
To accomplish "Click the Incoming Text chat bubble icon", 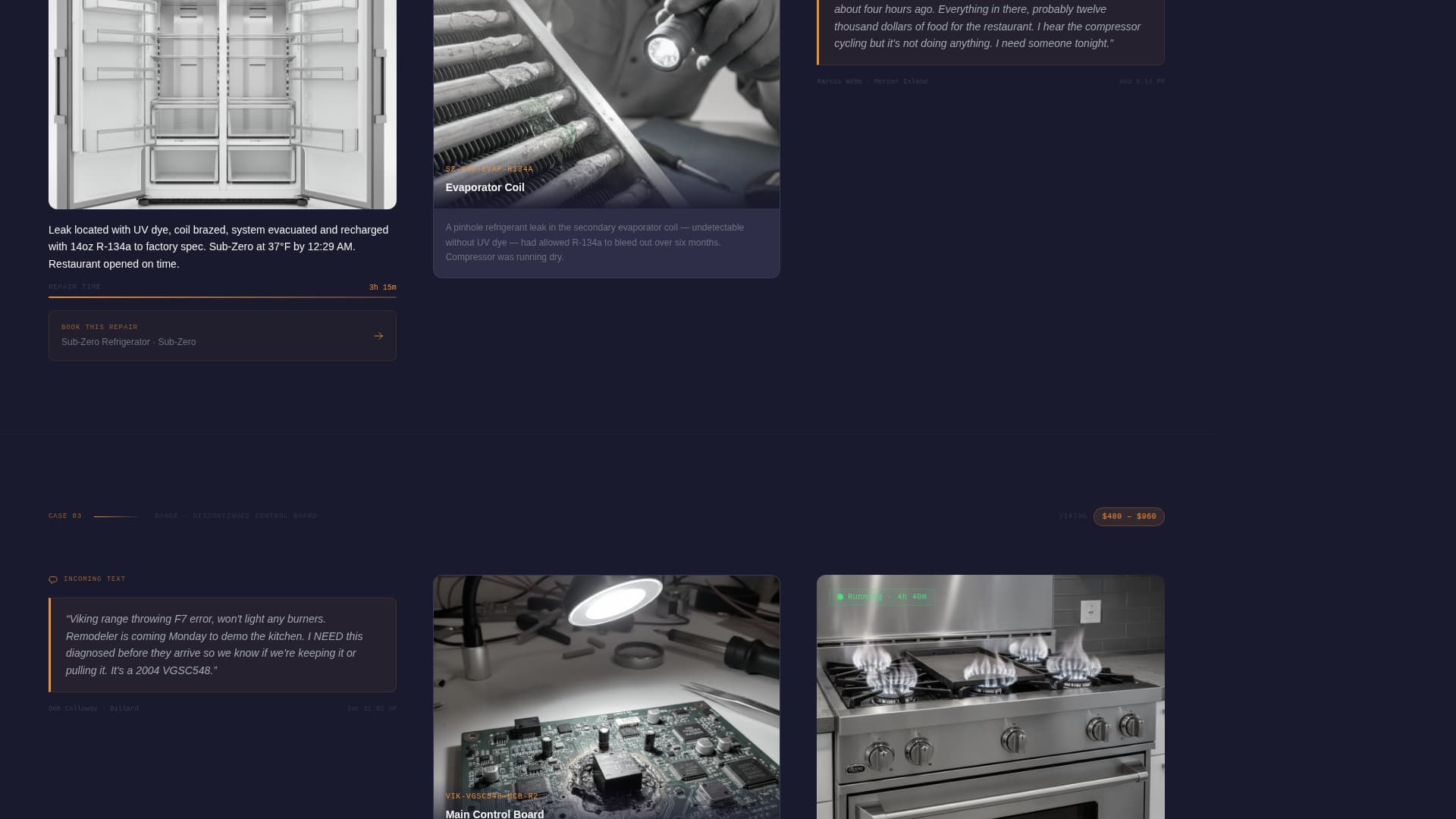I will (x=53, y=579).
